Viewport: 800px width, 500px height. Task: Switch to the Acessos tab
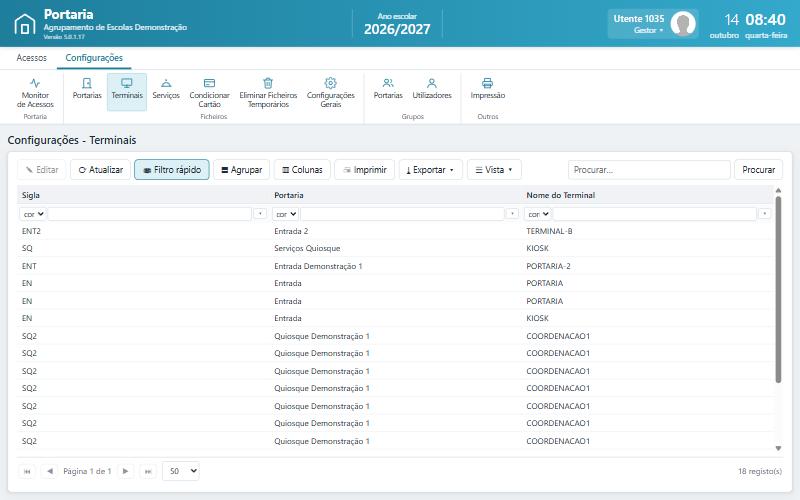[31, 58]
